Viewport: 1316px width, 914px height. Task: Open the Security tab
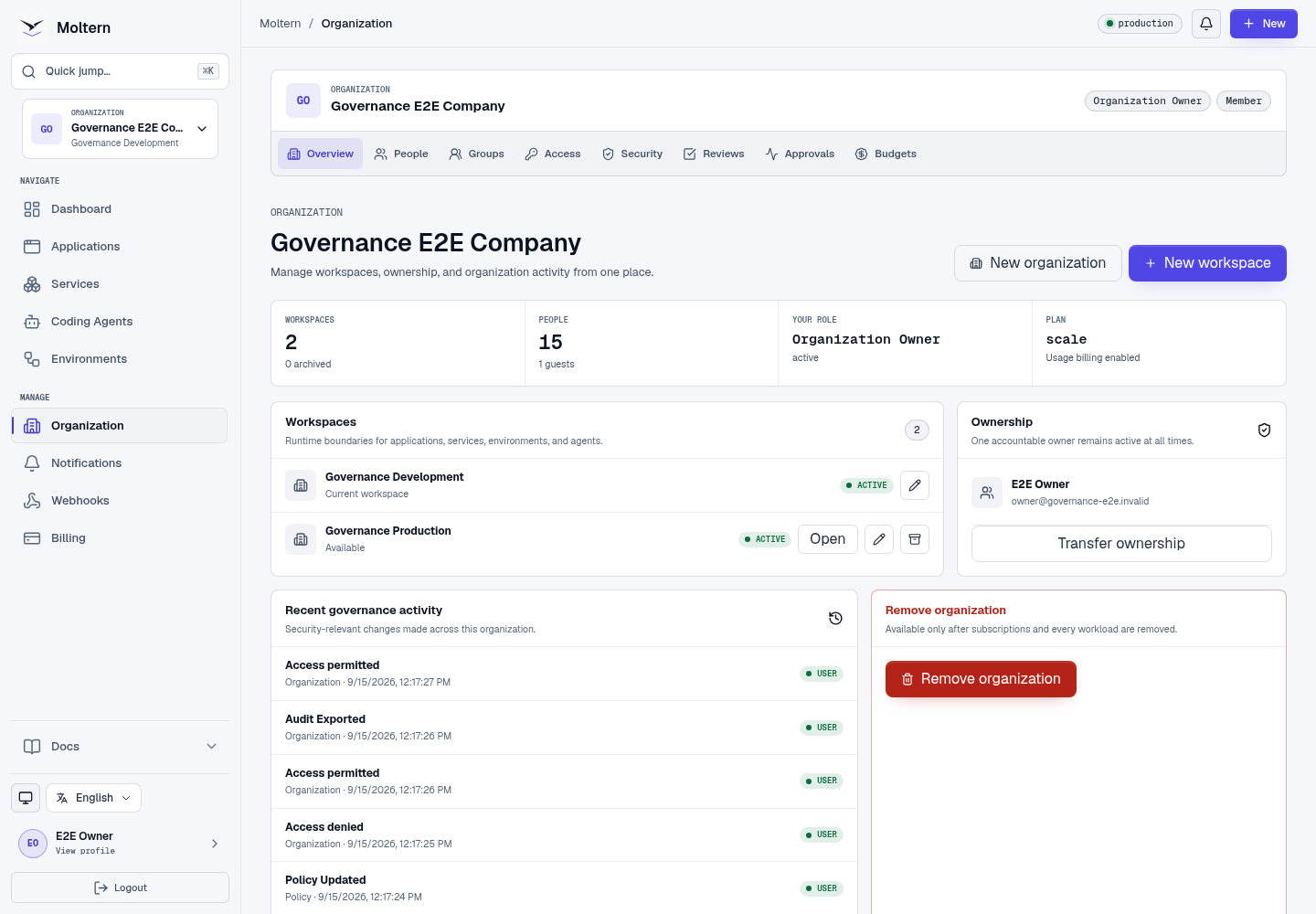pos(632,154)
